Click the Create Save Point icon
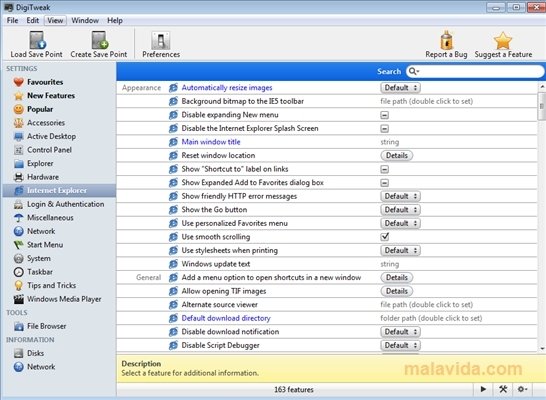The width and height of the screenshot is (546, 400). pos(99,40)
